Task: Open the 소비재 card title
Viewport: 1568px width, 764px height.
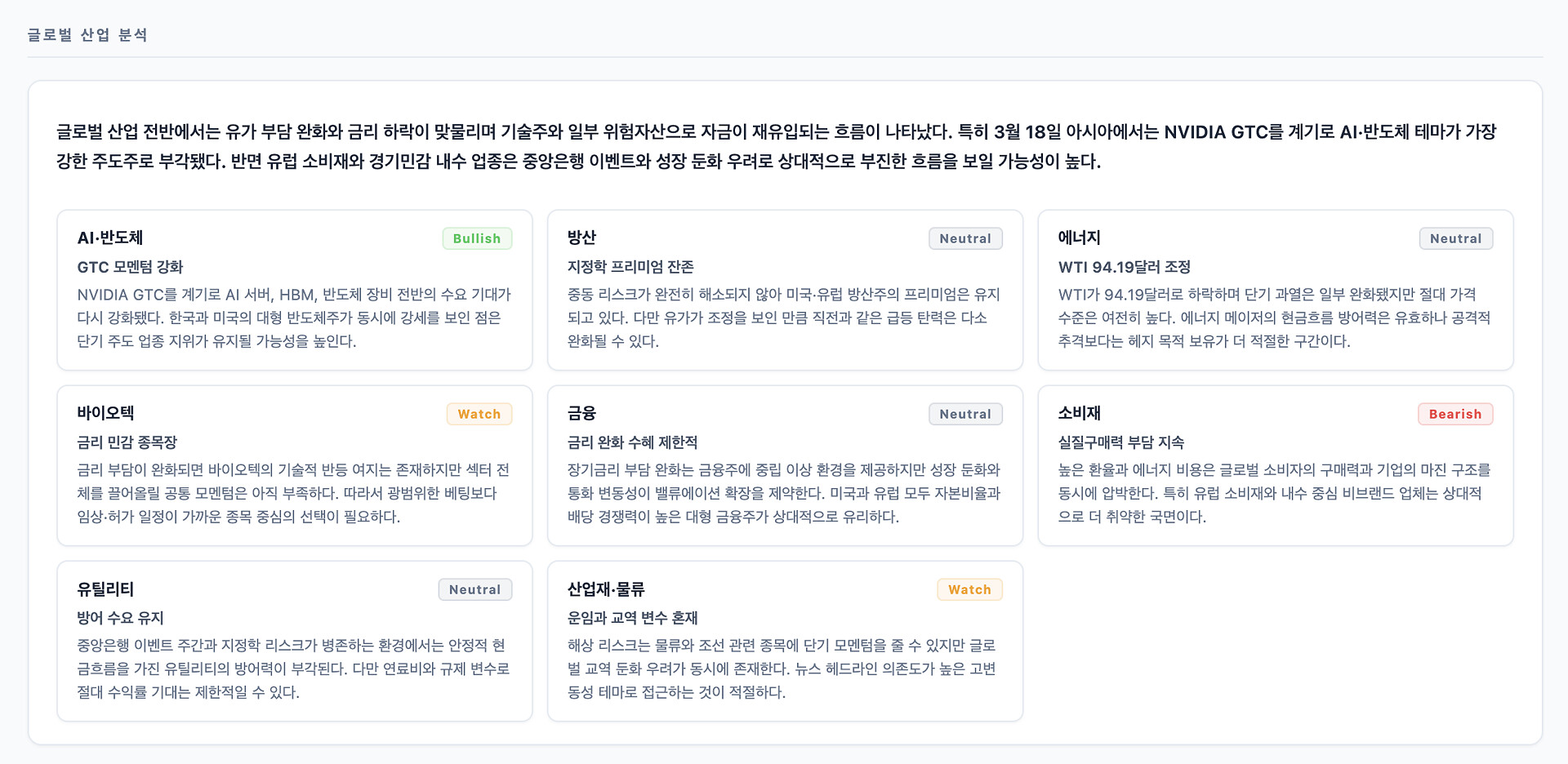Action: tap(1079, 413)
